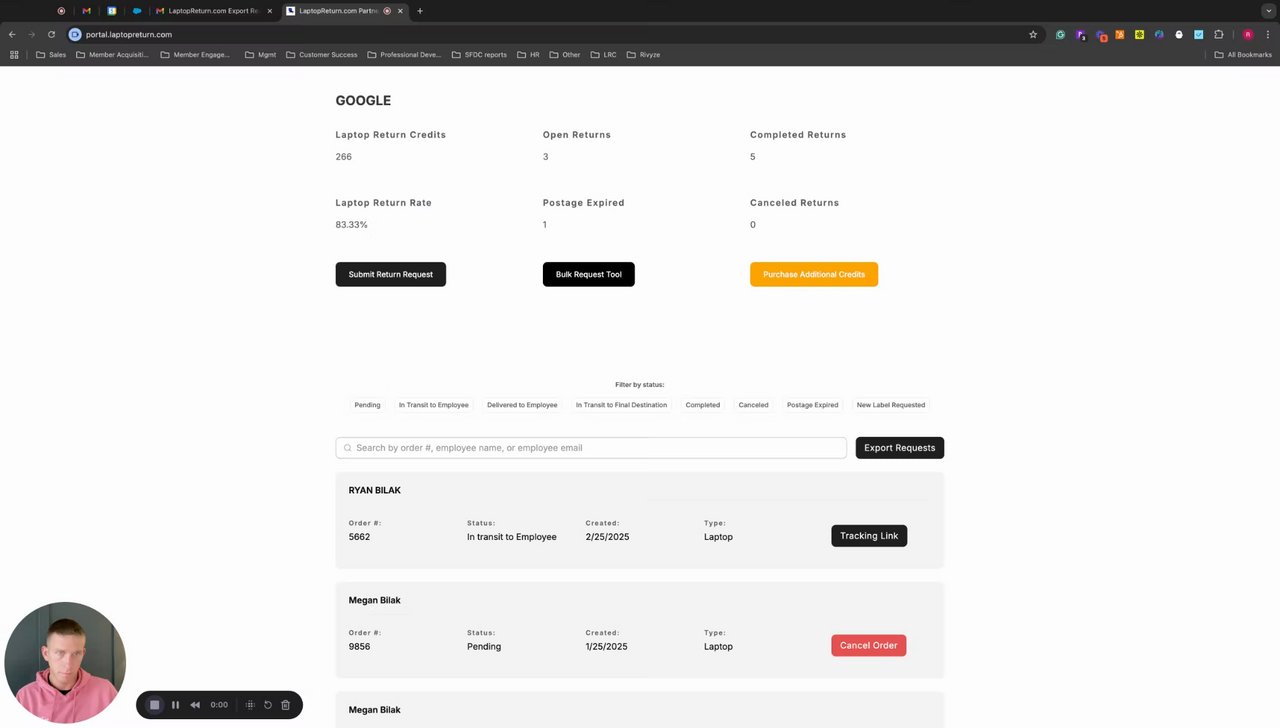
Task: Click the Submit Return Request button
Action: [x=390, y=274]
